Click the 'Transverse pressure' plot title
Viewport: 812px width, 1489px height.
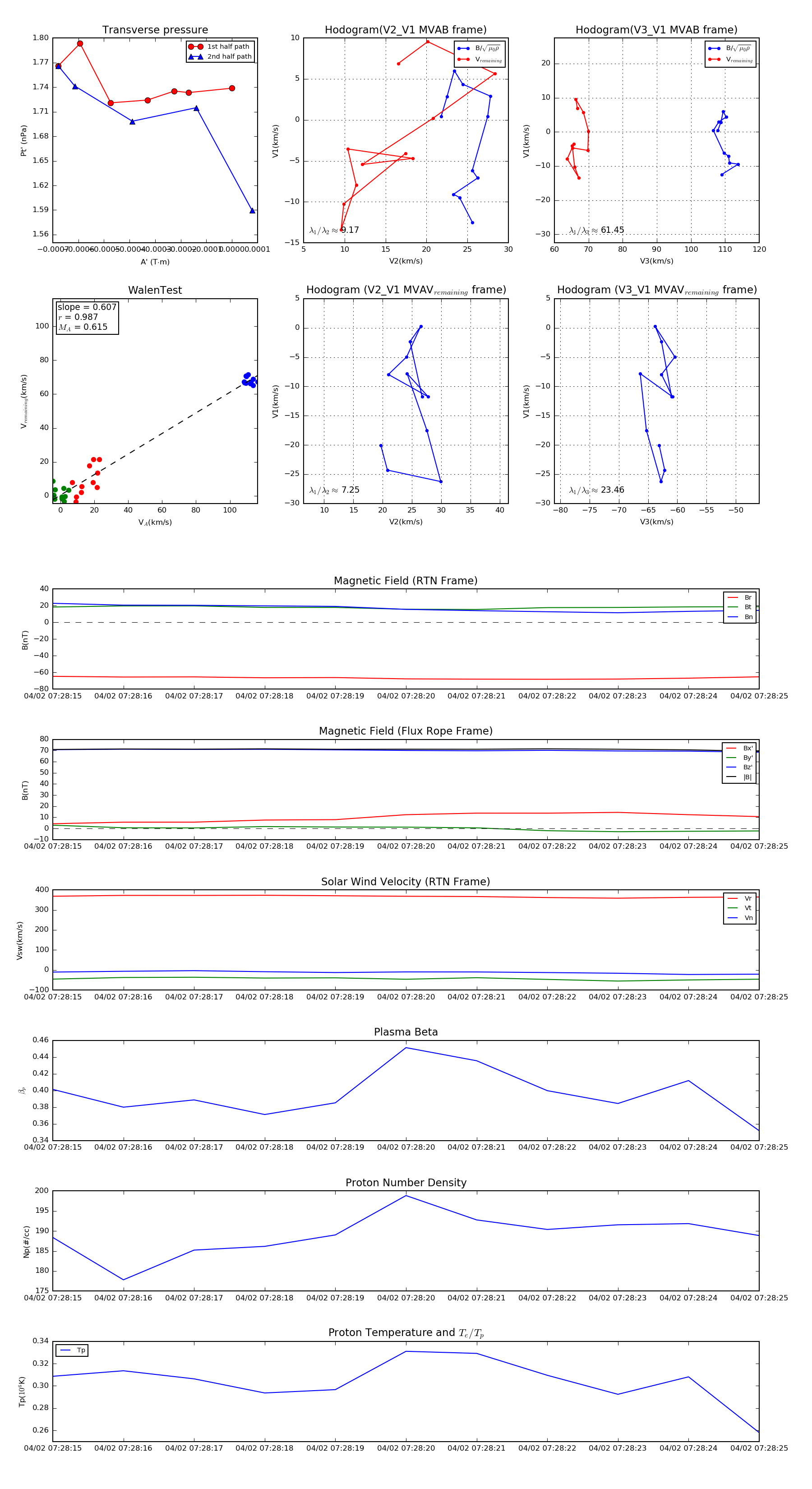point(155,30)
